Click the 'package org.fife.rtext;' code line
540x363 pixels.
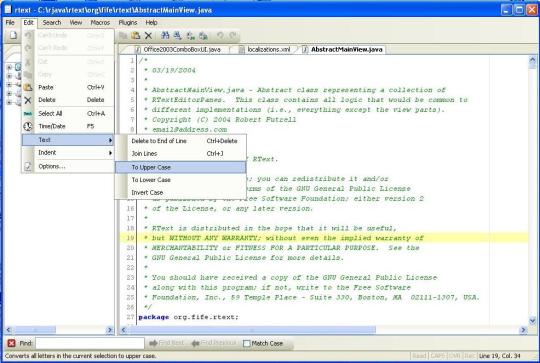tap(188, 317)
